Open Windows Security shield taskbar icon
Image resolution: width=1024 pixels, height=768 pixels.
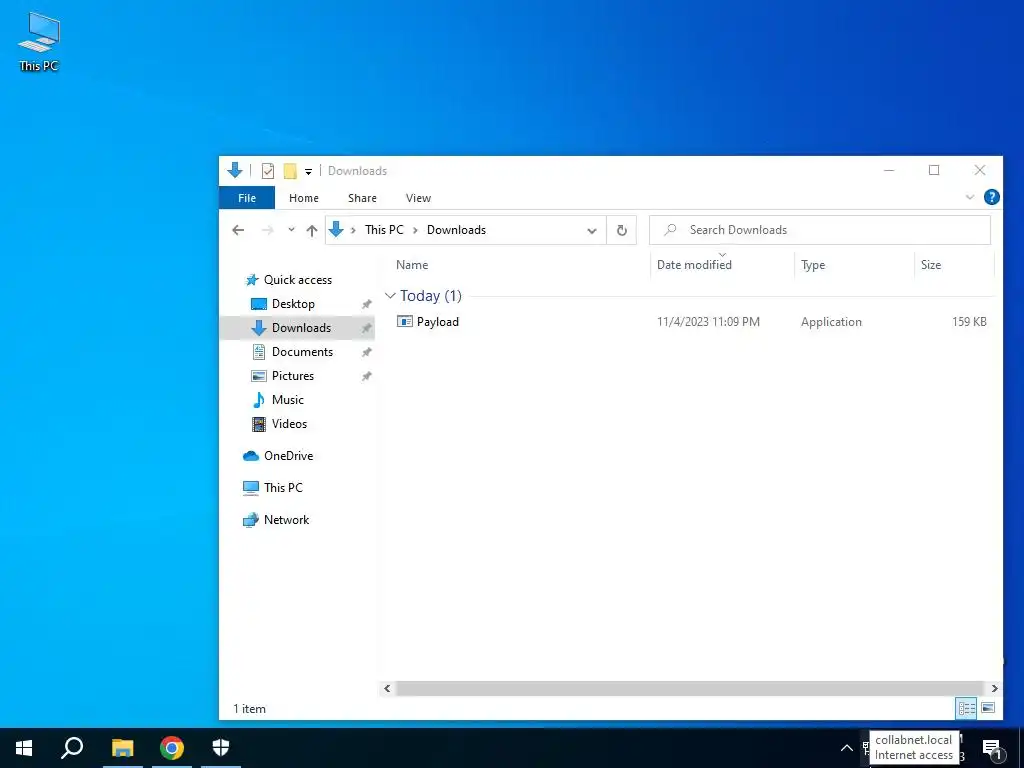point(221,748)
